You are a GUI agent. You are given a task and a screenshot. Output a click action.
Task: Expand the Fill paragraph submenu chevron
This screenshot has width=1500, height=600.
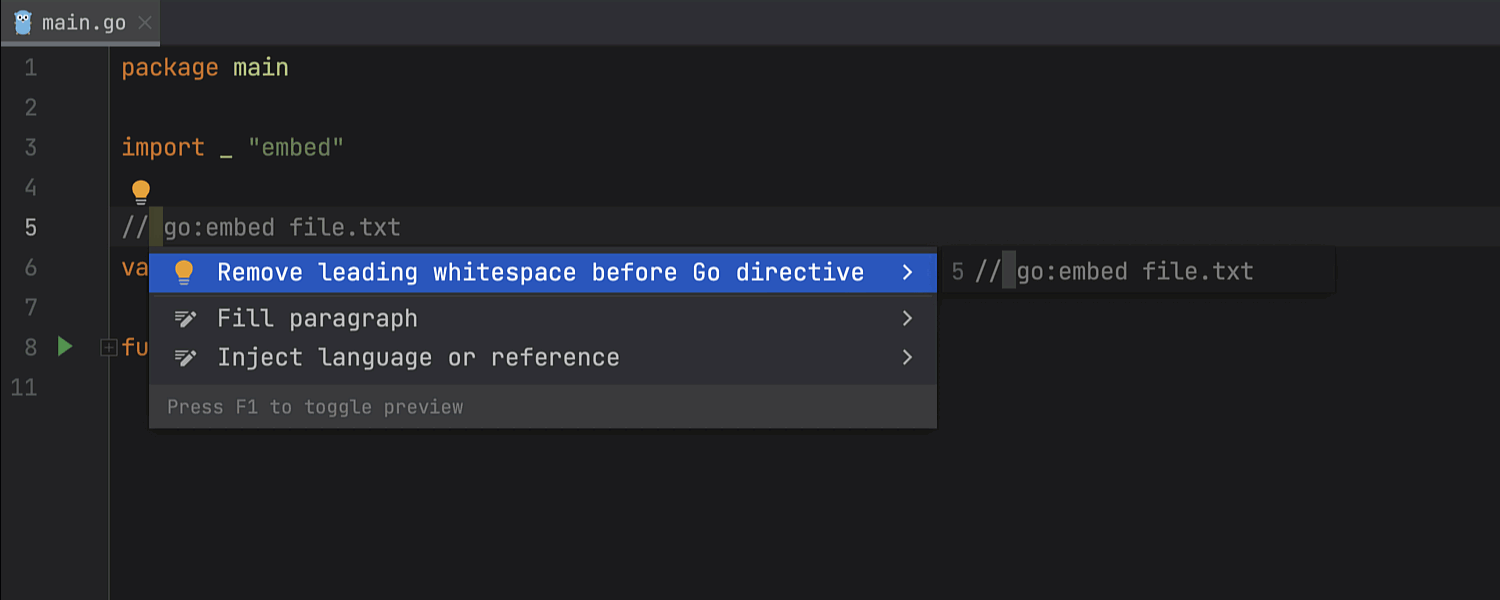(907, 319)
